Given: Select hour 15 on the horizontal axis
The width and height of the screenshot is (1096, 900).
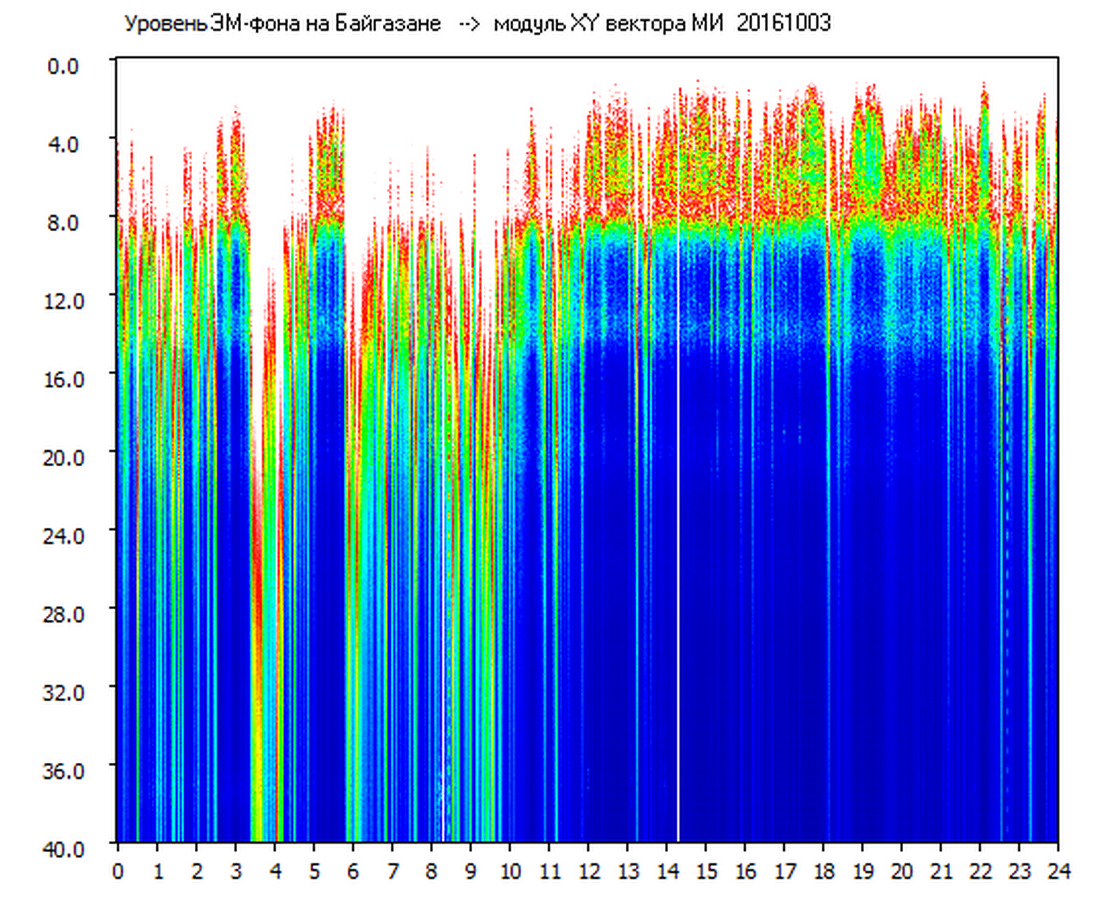Looking at the screenshot, I should [706, 871].
